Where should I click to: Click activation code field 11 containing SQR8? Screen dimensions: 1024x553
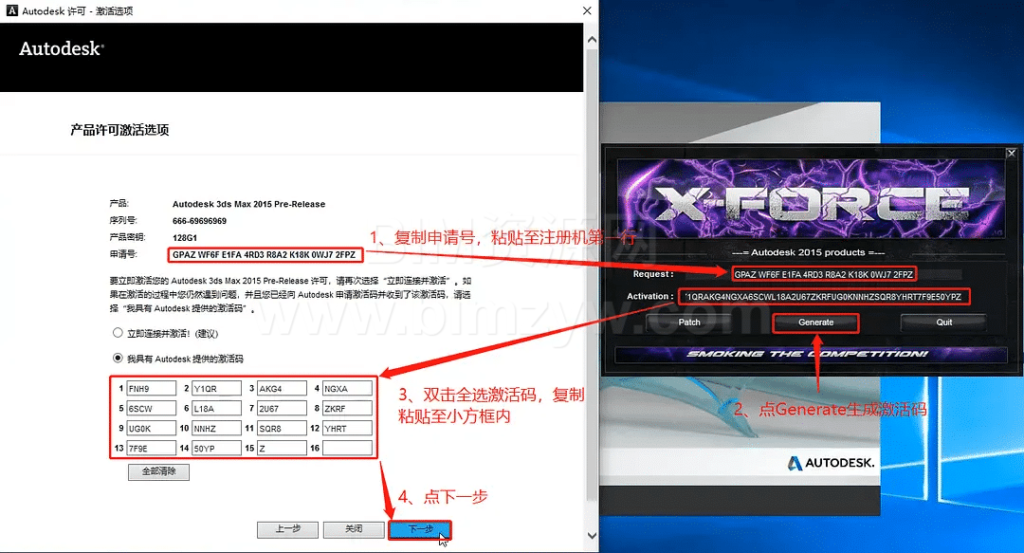tap(281, 428)
